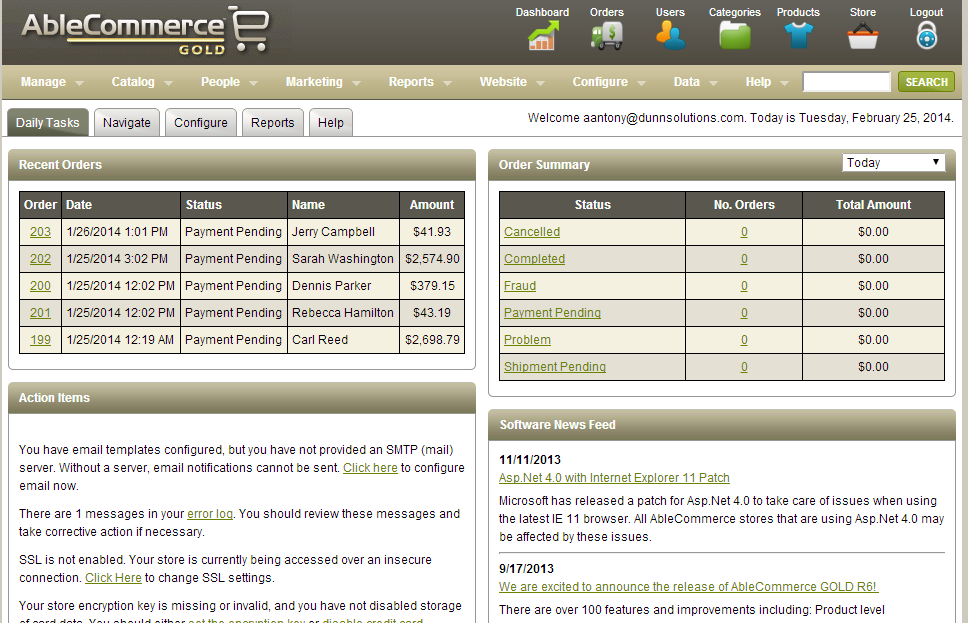Open the Categories folder icon
The image size is (968, 623).
click(735, 35)
